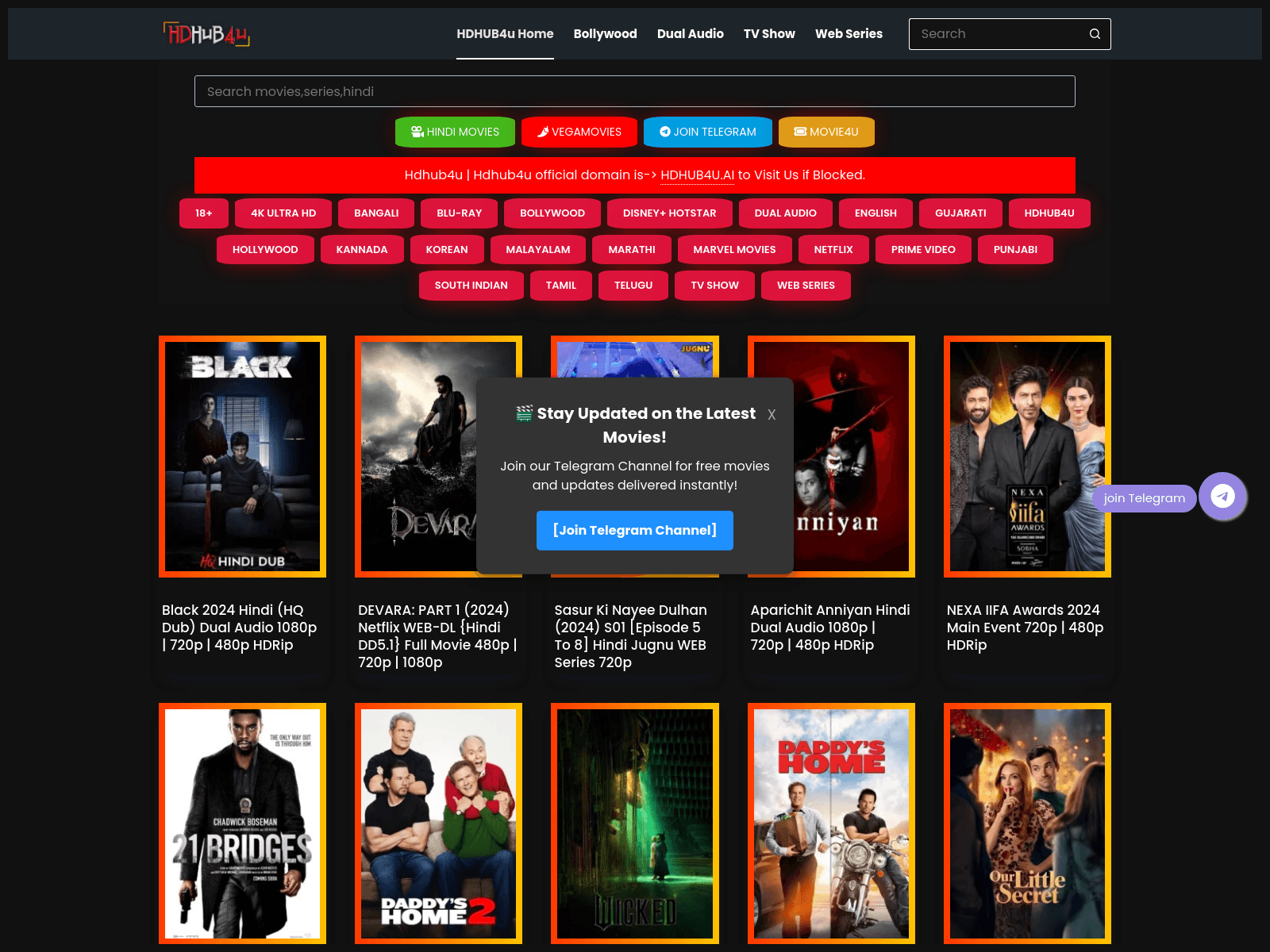Screen dimensions: 1270x952
Task: Select the 18+ category tag
Action: (204, 213)
